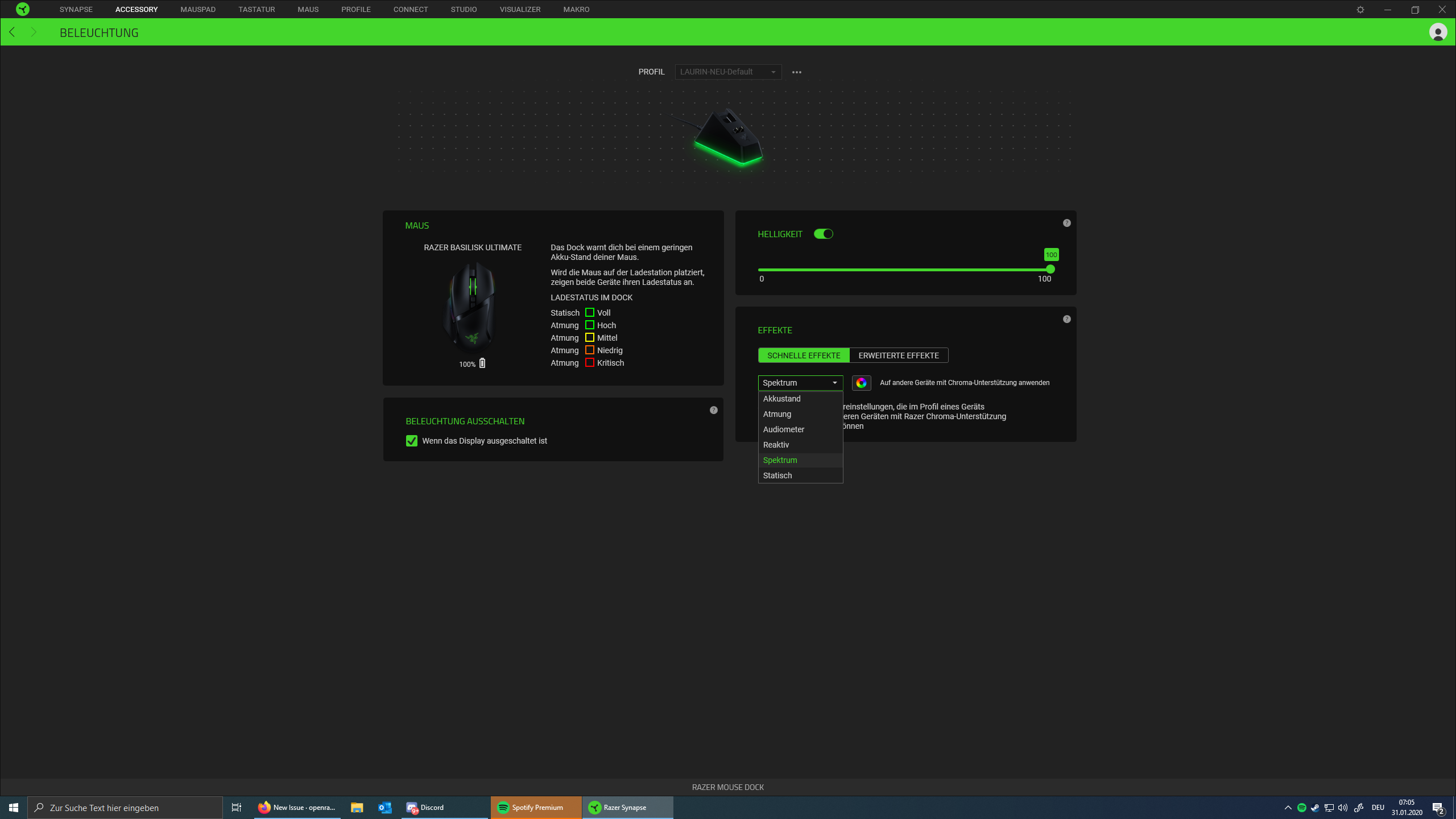Click the battery icon next to 100%
The width and height of the screenshot is (1456, 819).
click(482, 363)
